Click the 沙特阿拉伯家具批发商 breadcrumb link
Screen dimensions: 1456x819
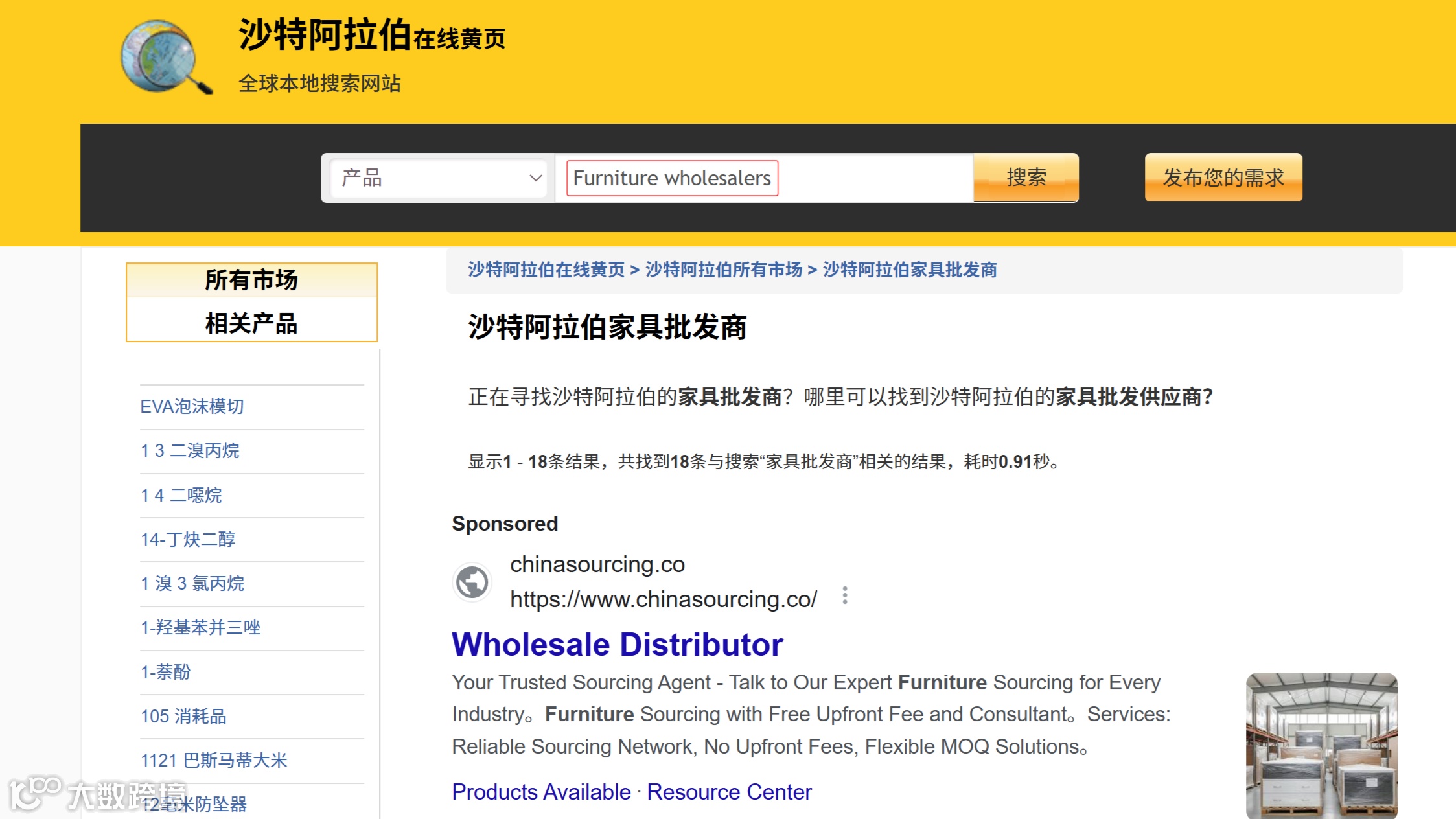point(909,270)
